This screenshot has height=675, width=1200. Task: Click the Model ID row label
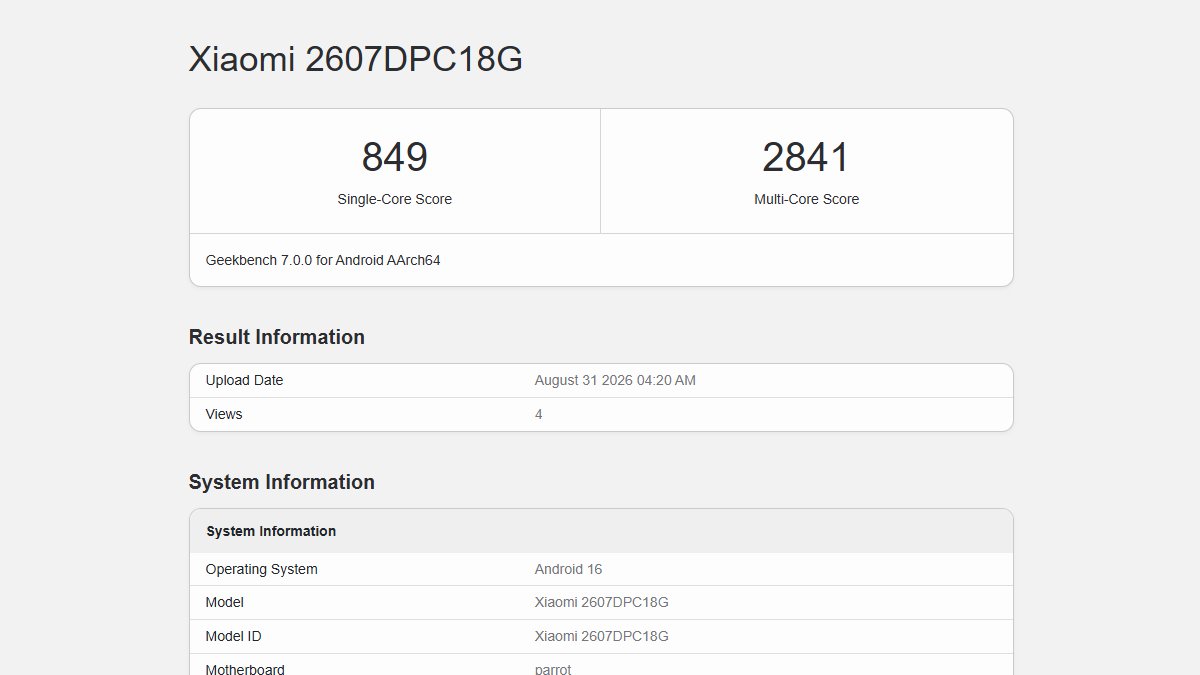click(234, 636)
